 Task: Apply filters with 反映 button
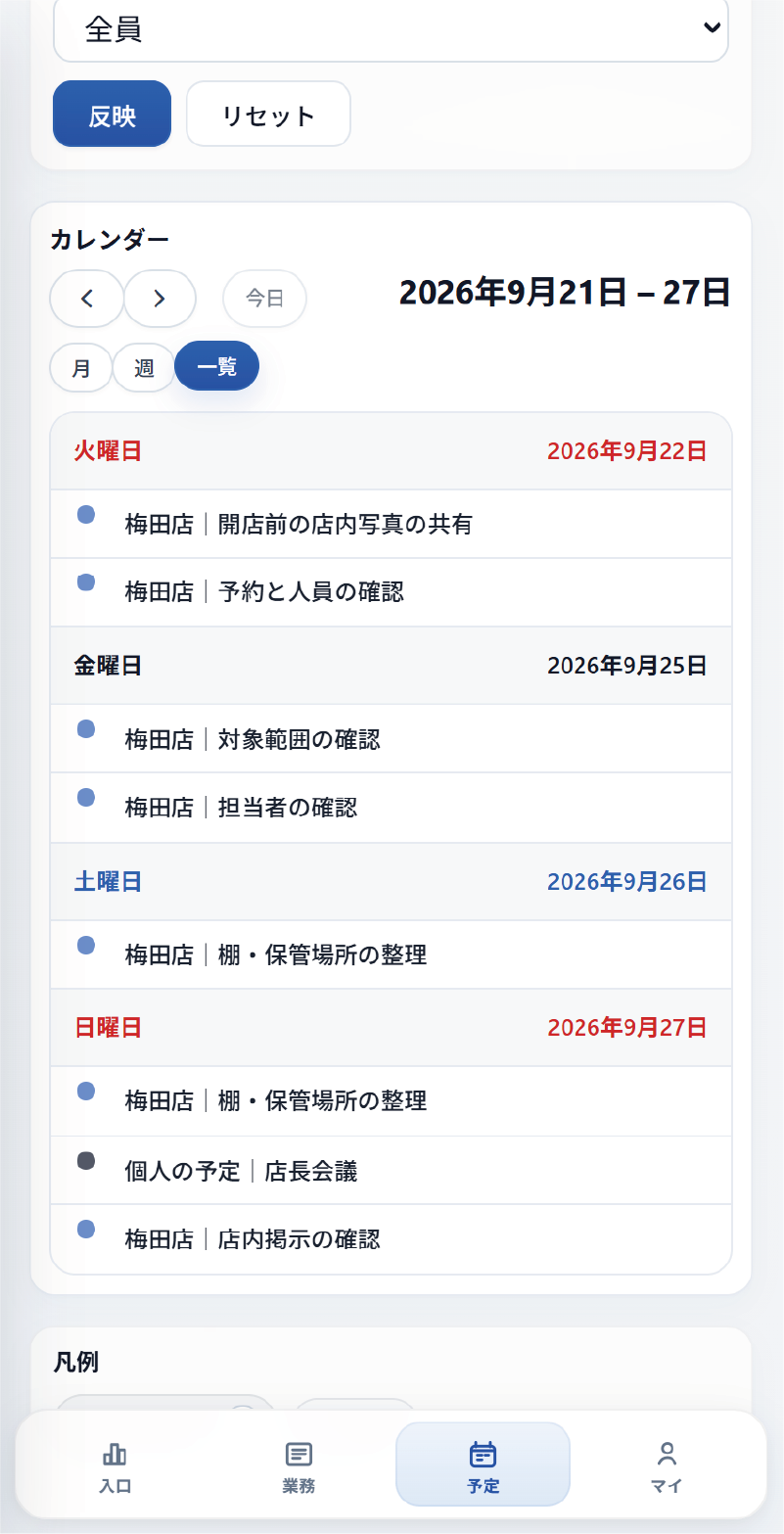pyautogui.click(x=112, y=115)
